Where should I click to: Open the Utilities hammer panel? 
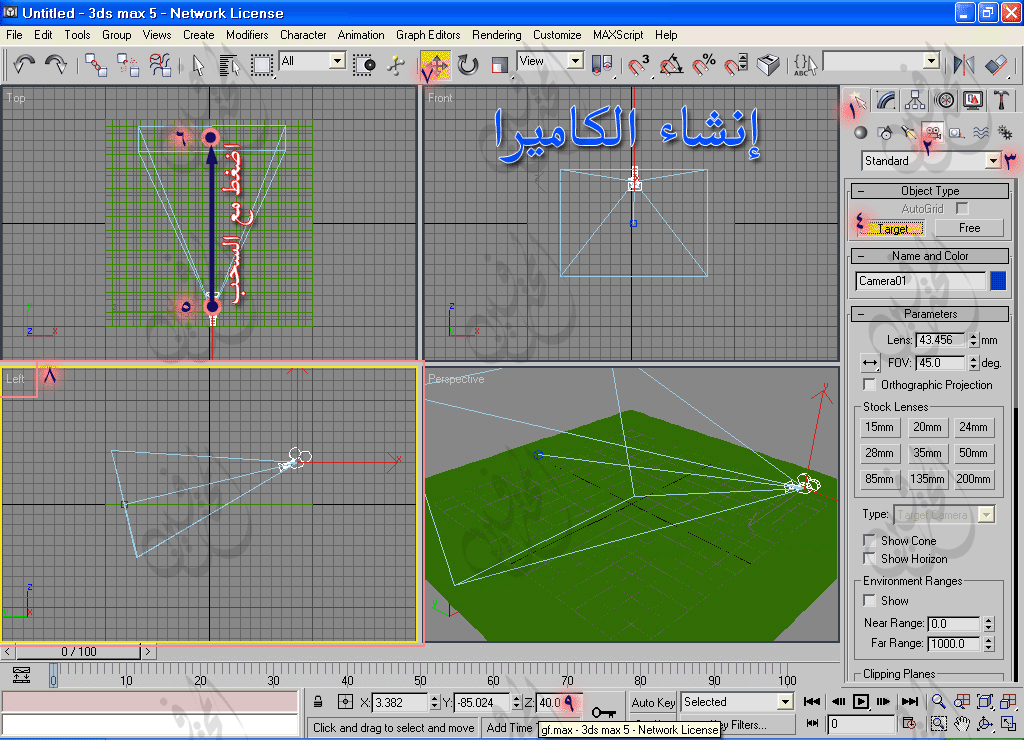click(x=1002, y=100)
